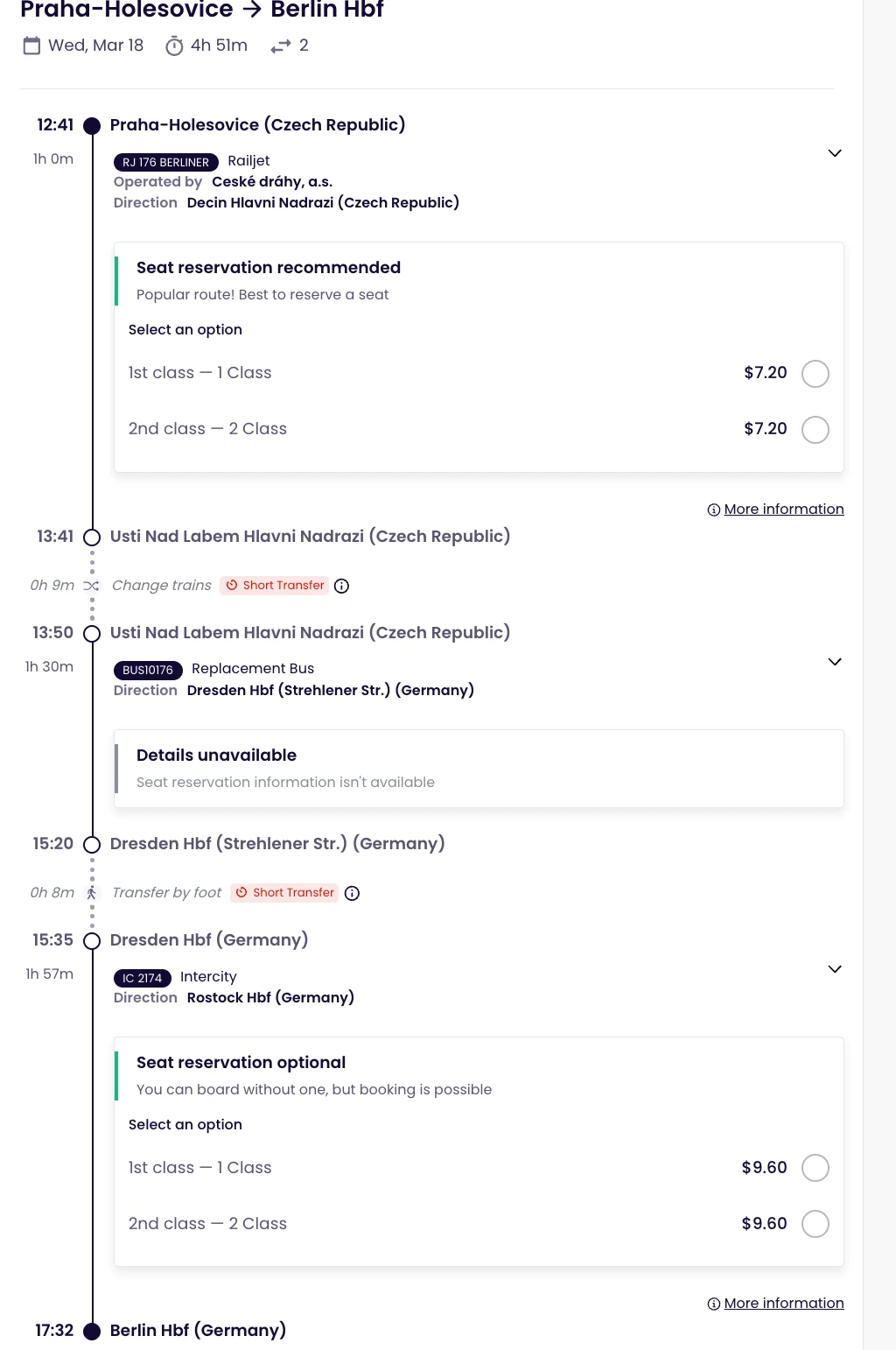896x1350 pixels.
Task: Open info icon next to Change trains Short Transfer
Action: click(x=342, y=586)
